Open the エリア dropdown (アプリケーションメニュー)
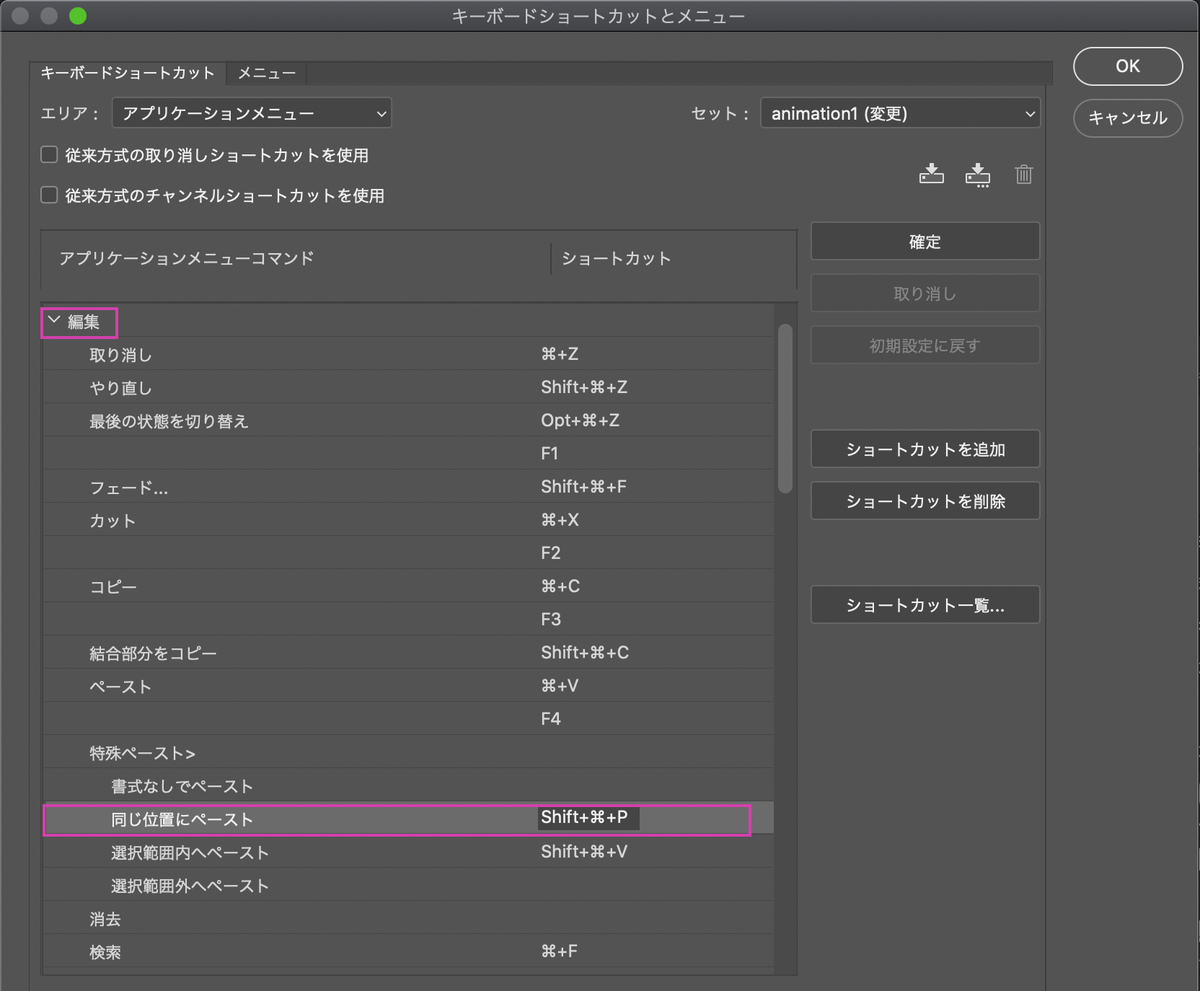The height and width of the screenshot is (991, 1200). tap(251, 114)
